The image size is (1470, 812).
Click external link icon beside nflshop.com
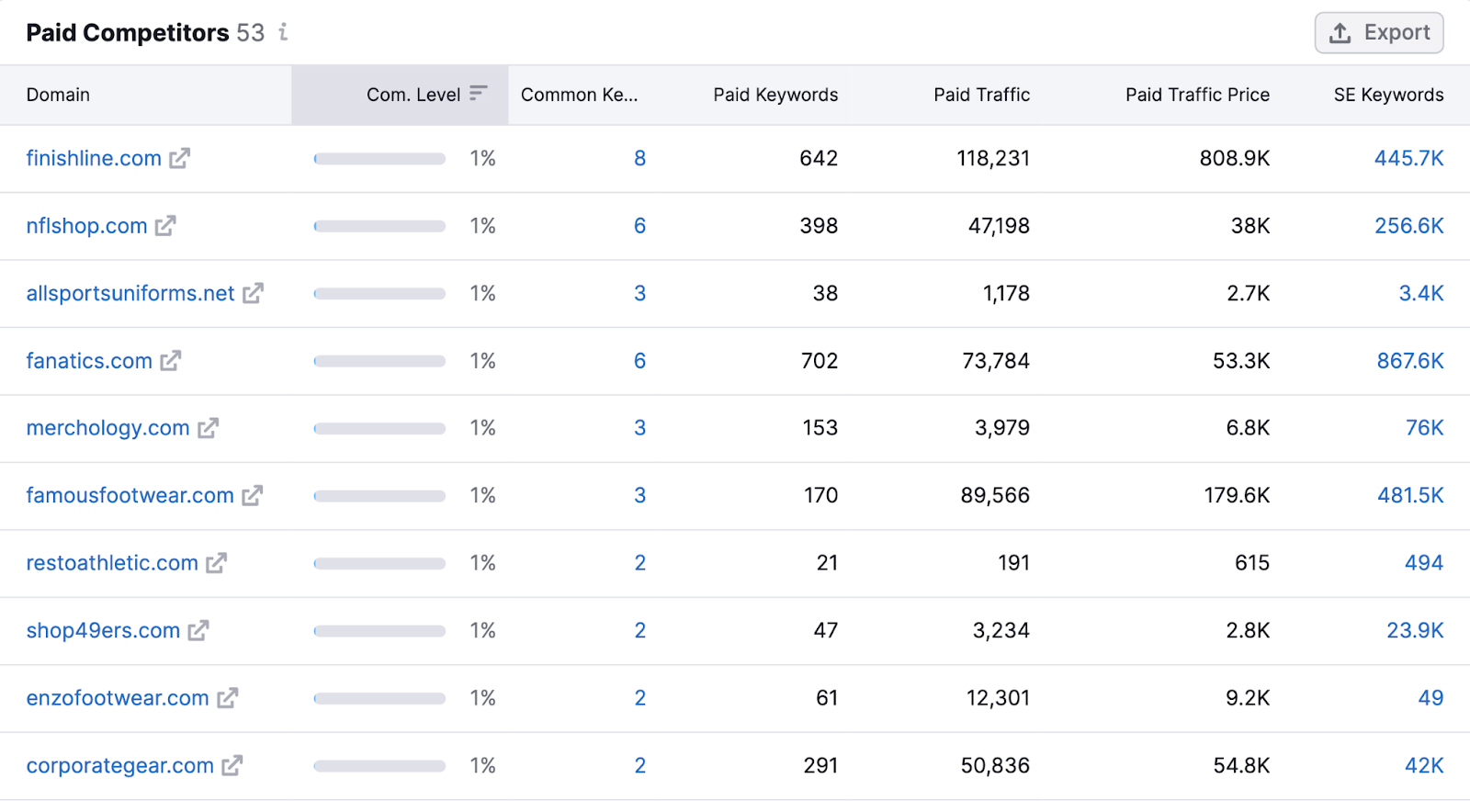click(165, 226)
